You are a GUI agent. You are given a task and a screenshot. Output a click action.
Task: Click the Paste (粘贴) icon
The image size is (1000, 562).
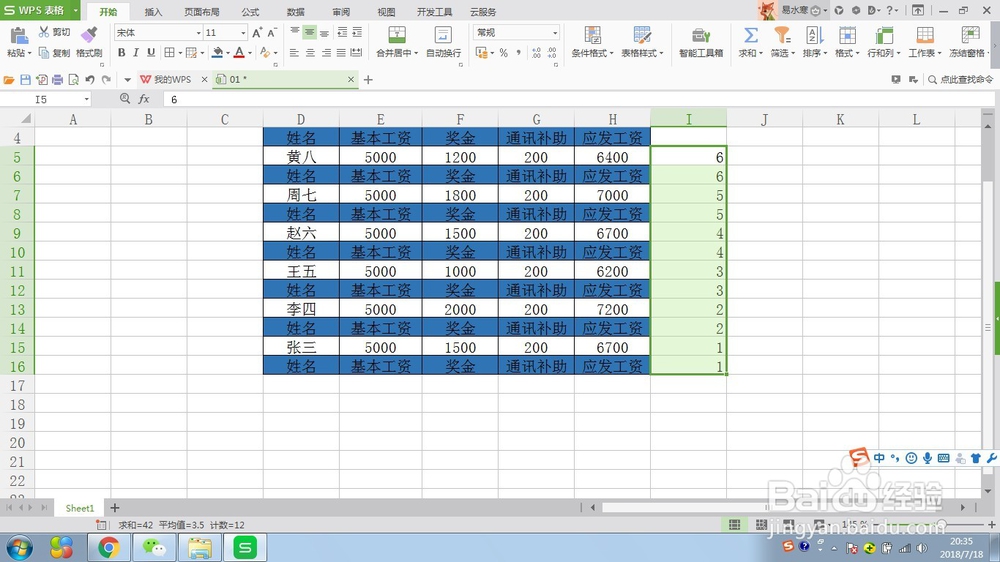pos(18,36)
